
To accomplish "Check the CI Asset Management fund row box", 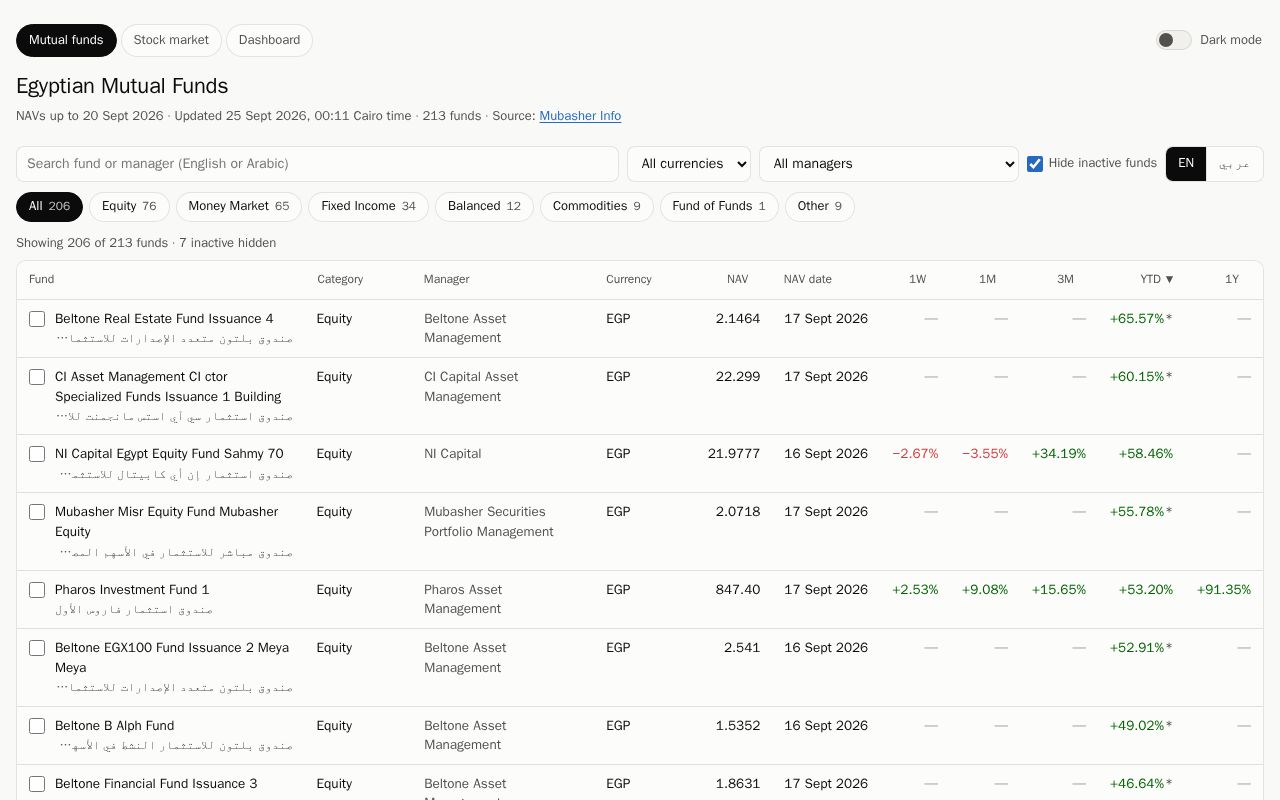I will pyautogui.click(x=37, y=377).
